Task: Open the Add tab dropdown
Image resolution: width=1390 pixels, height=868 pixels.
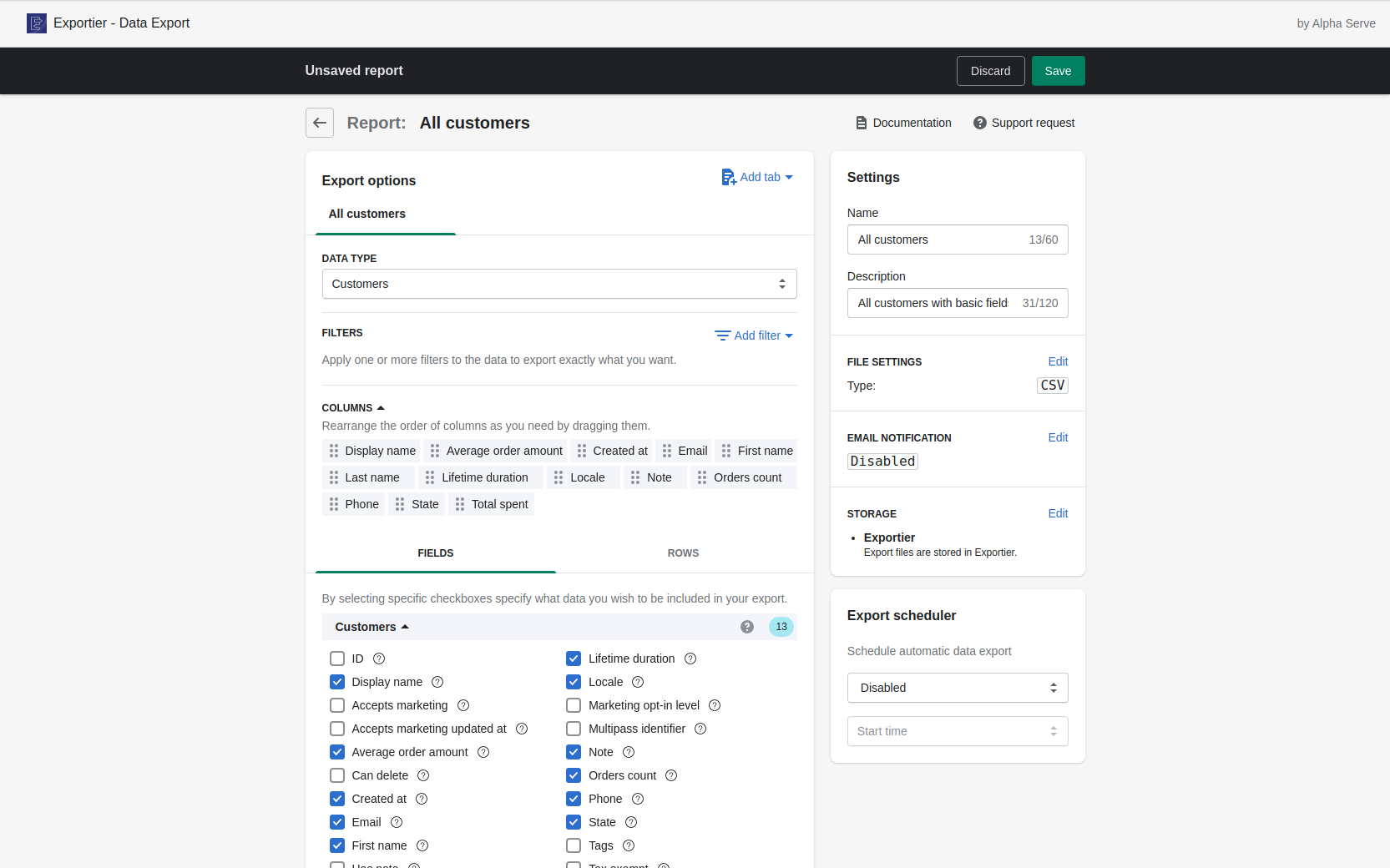Action: click(x=757, y=177)
